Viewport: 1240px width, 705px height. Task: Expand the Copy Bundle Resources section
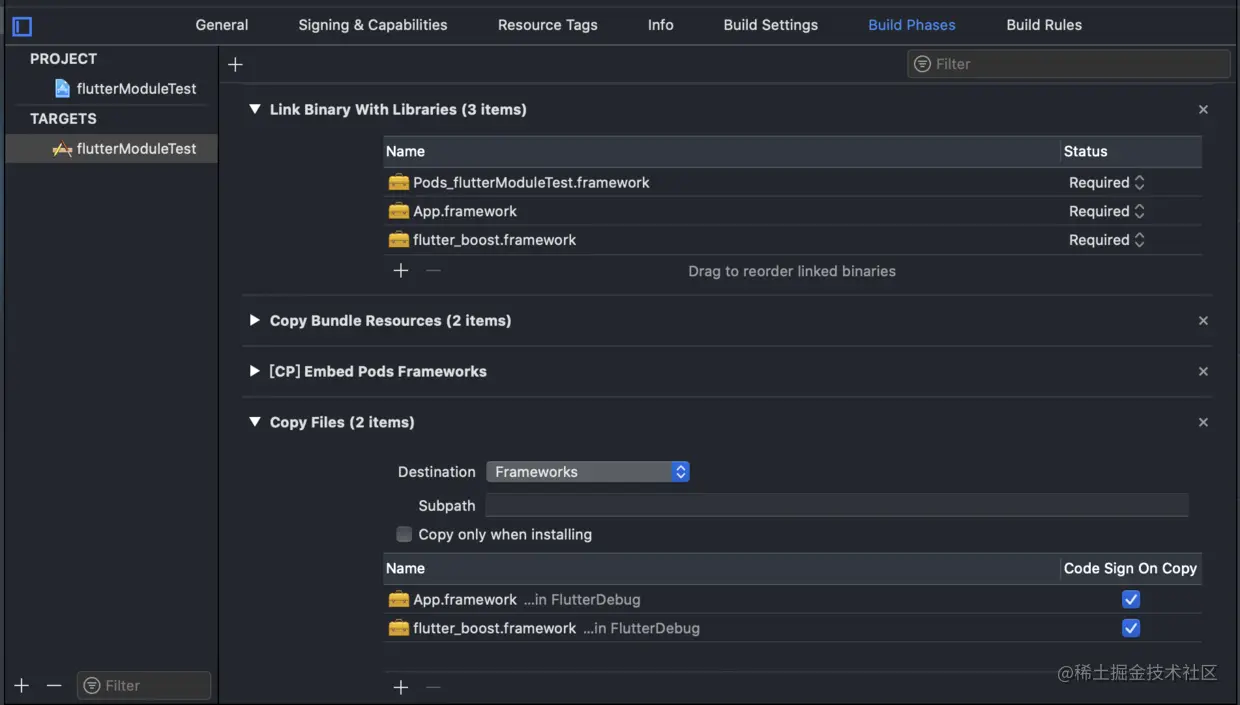coord(254,321)
